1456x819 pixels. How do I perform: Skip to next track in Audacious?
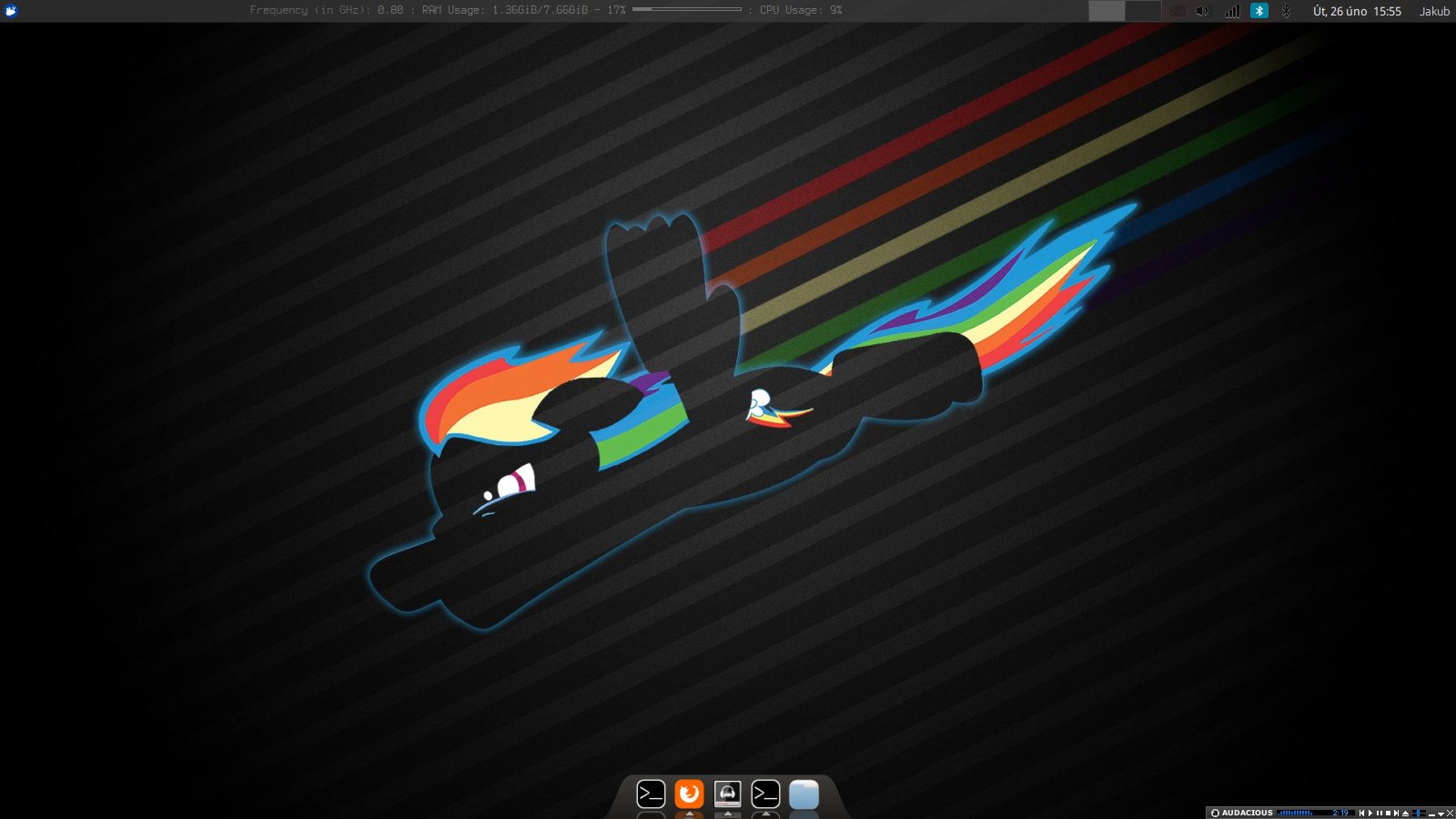coord(1396,813)
